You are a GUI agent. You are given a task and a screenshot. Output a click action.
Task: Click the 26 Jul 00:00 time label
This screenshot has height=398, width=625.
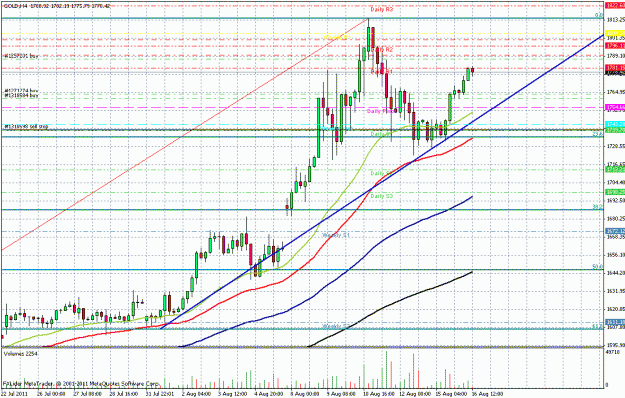point(51,394)
